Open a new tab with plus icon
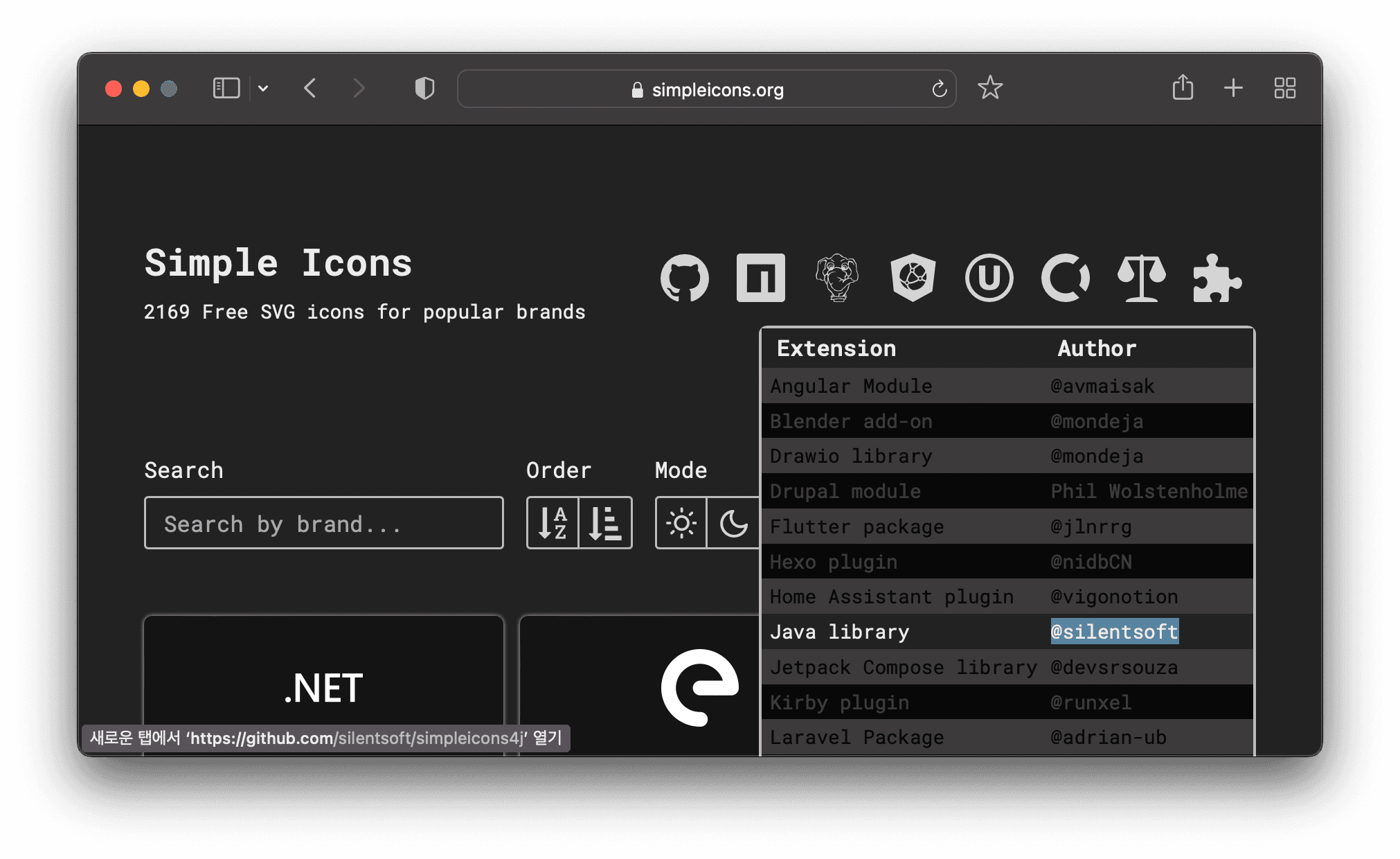1400x859 pixels. [1233, 88]
